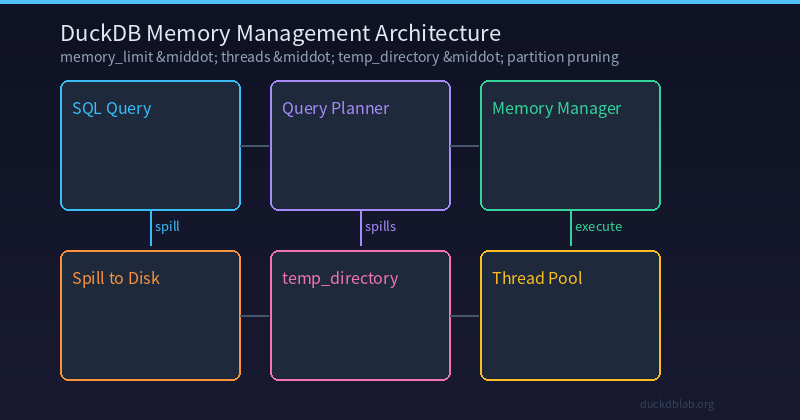The width and height of the screenshot is (800, 420).
Task: Select the Memory Manager box
Action: [x=570, y=145]
